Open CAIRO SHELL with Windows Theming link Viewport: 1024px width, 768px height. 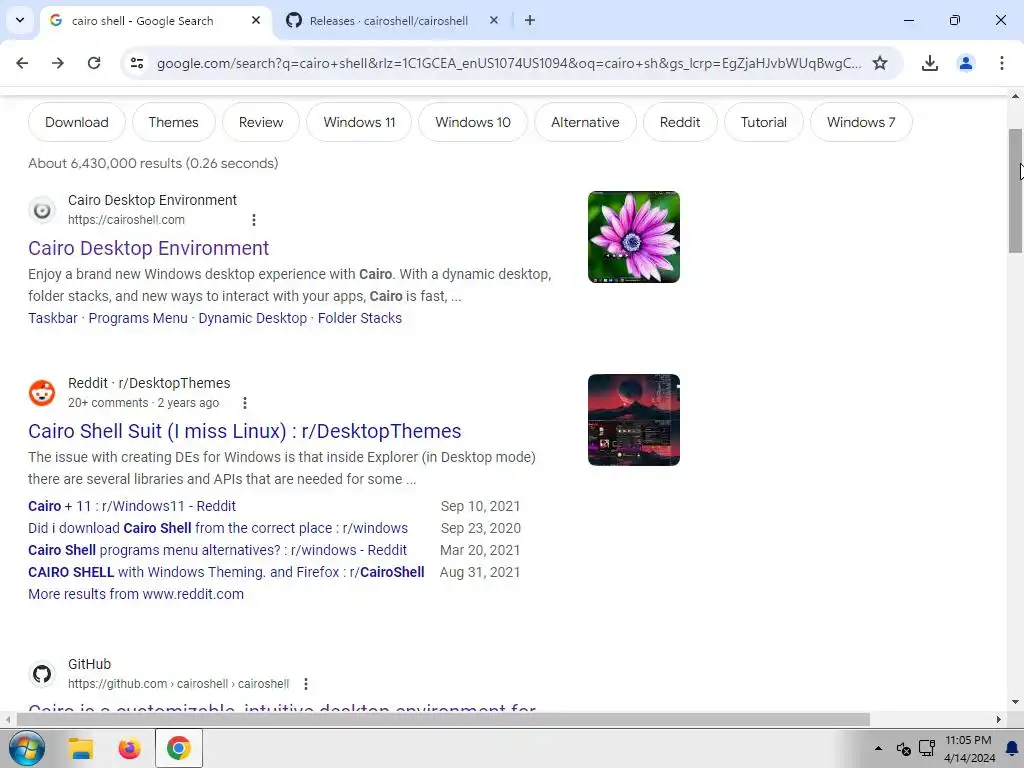[x=226, y=572]
